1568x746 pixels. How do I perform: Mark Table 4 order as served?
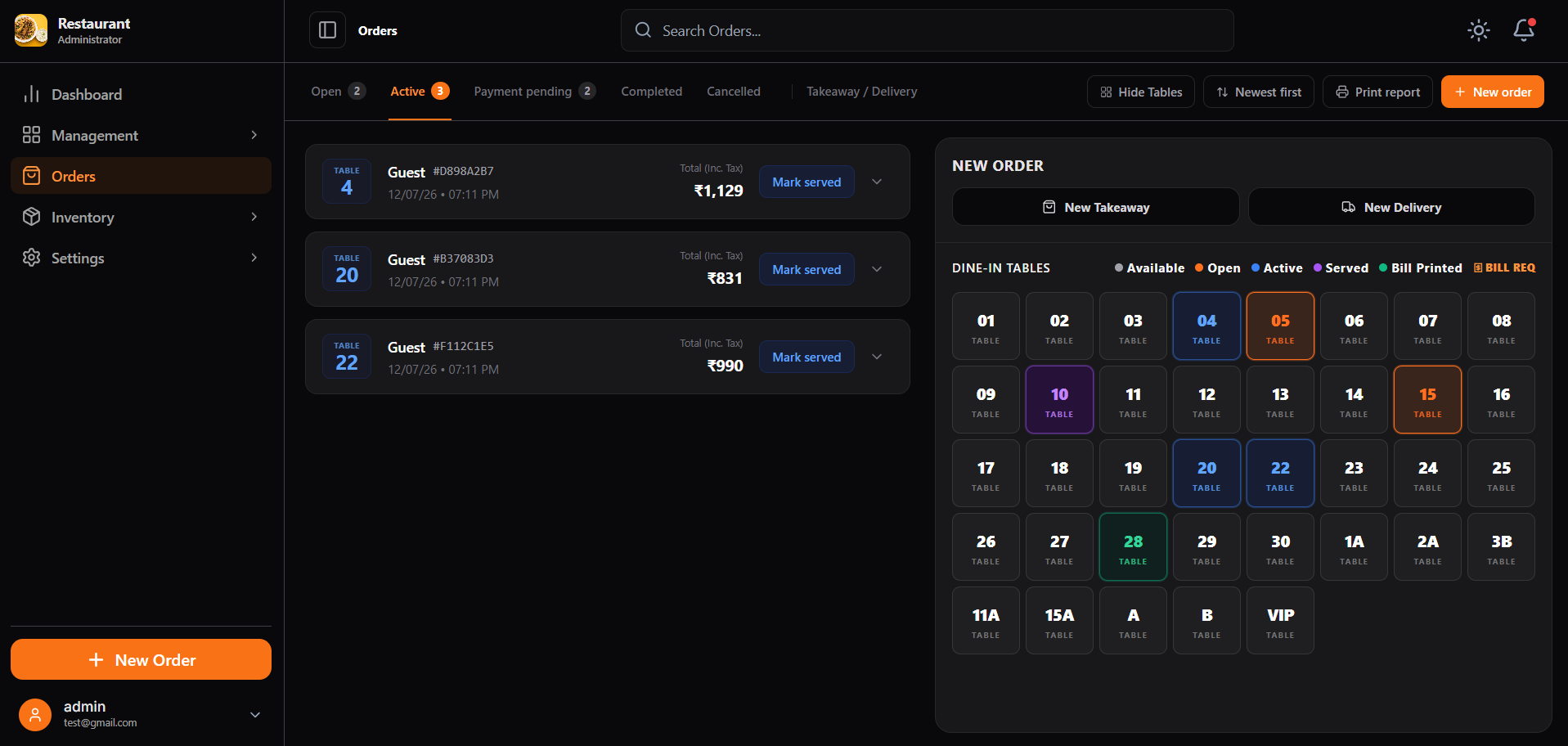[806, 182]
